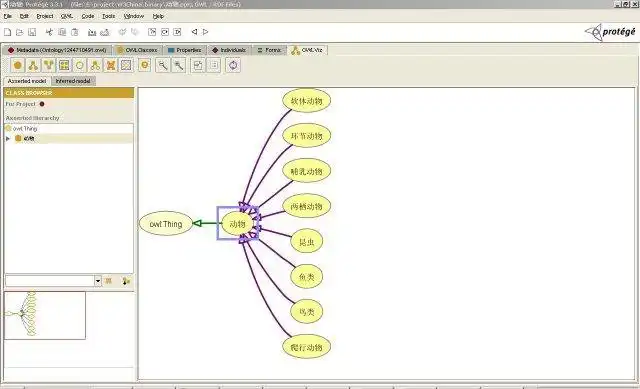This screenshot has width=640, height=389.
Task: Open the OWL menu
Action: (67, 16)
